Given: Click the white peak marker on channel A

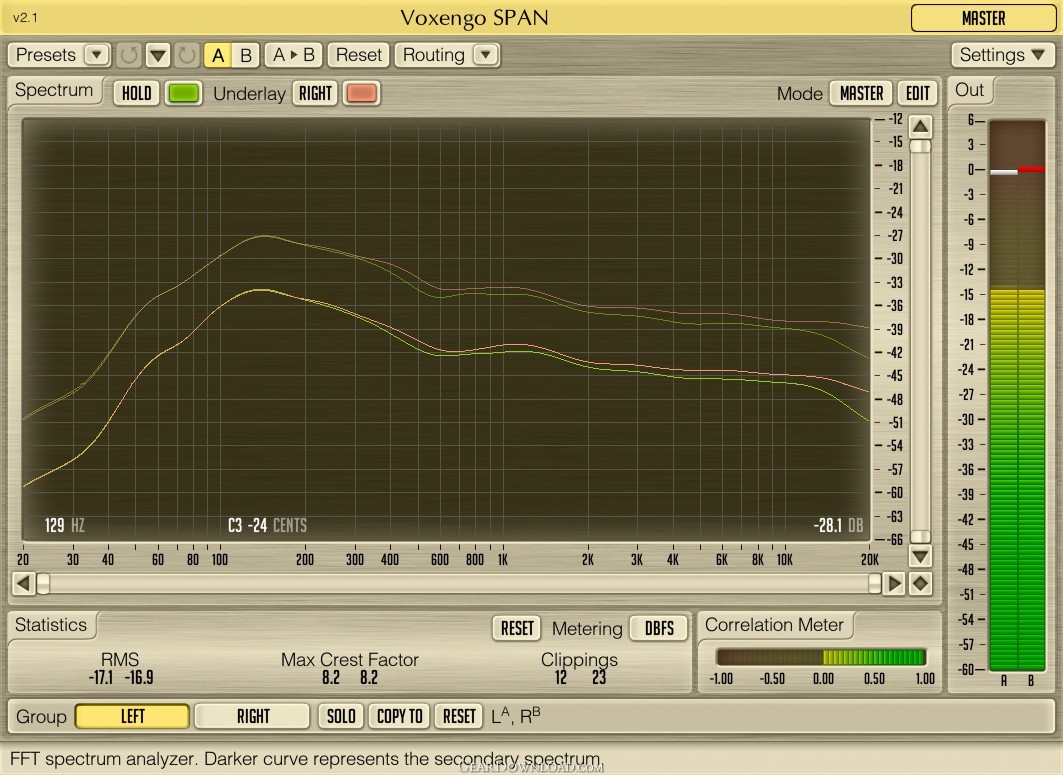Looking at the screenshot, I should (x=1003, y=172).
